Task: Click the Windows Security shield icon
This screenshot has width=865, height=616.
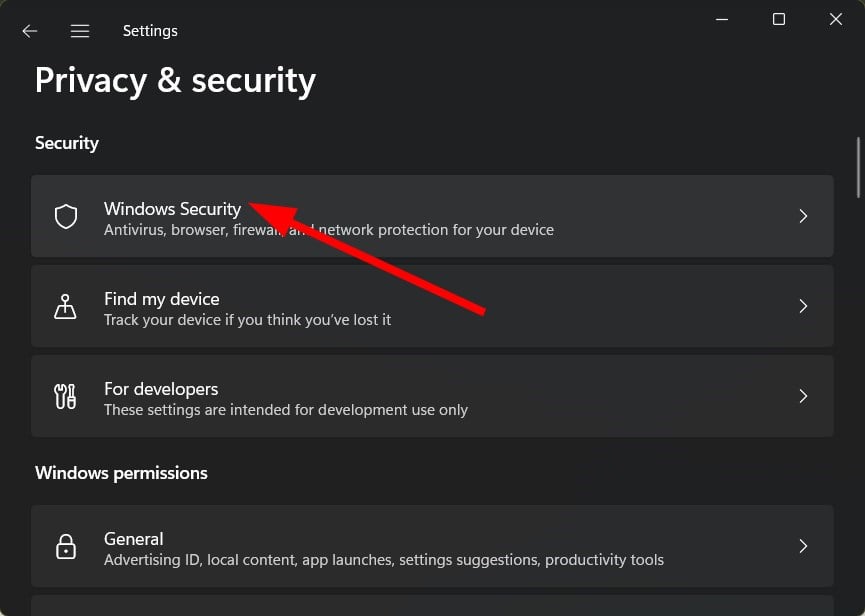Action: click(66, 216)
